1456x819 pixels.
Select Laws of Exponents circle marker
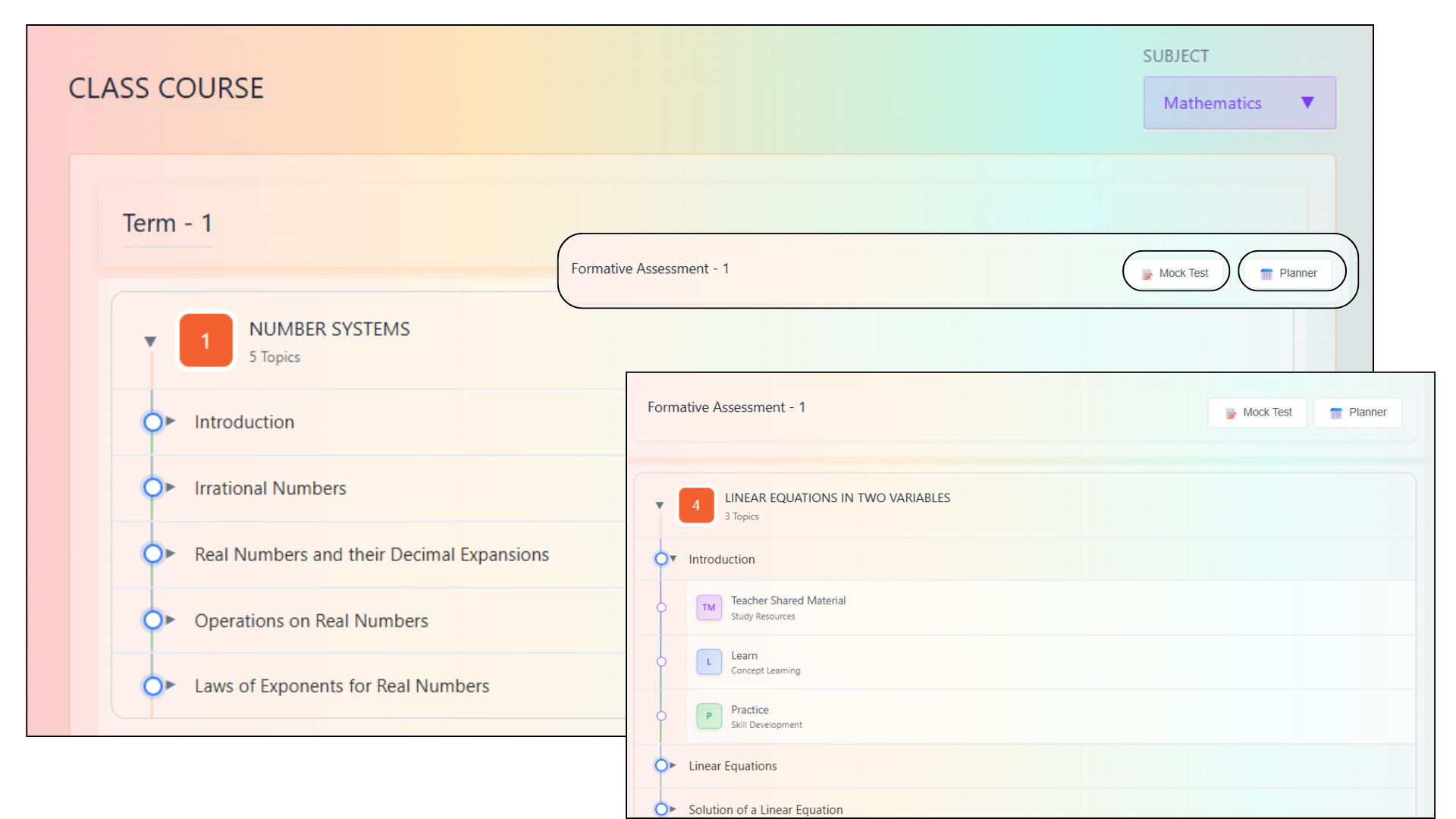point(153,686)
